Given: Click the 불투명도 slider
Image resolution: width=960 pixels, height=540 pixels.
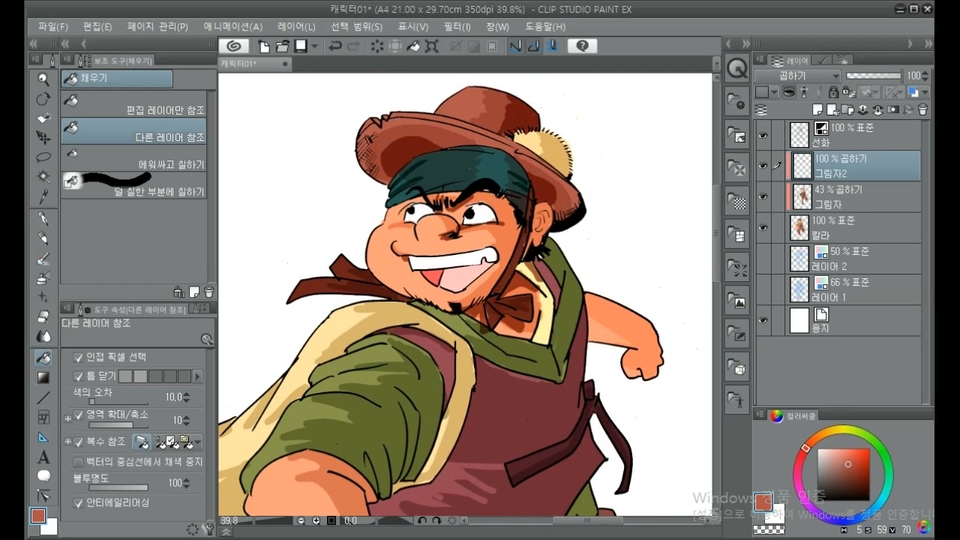Looking at the screenshot, I should [x=118, y=488].
